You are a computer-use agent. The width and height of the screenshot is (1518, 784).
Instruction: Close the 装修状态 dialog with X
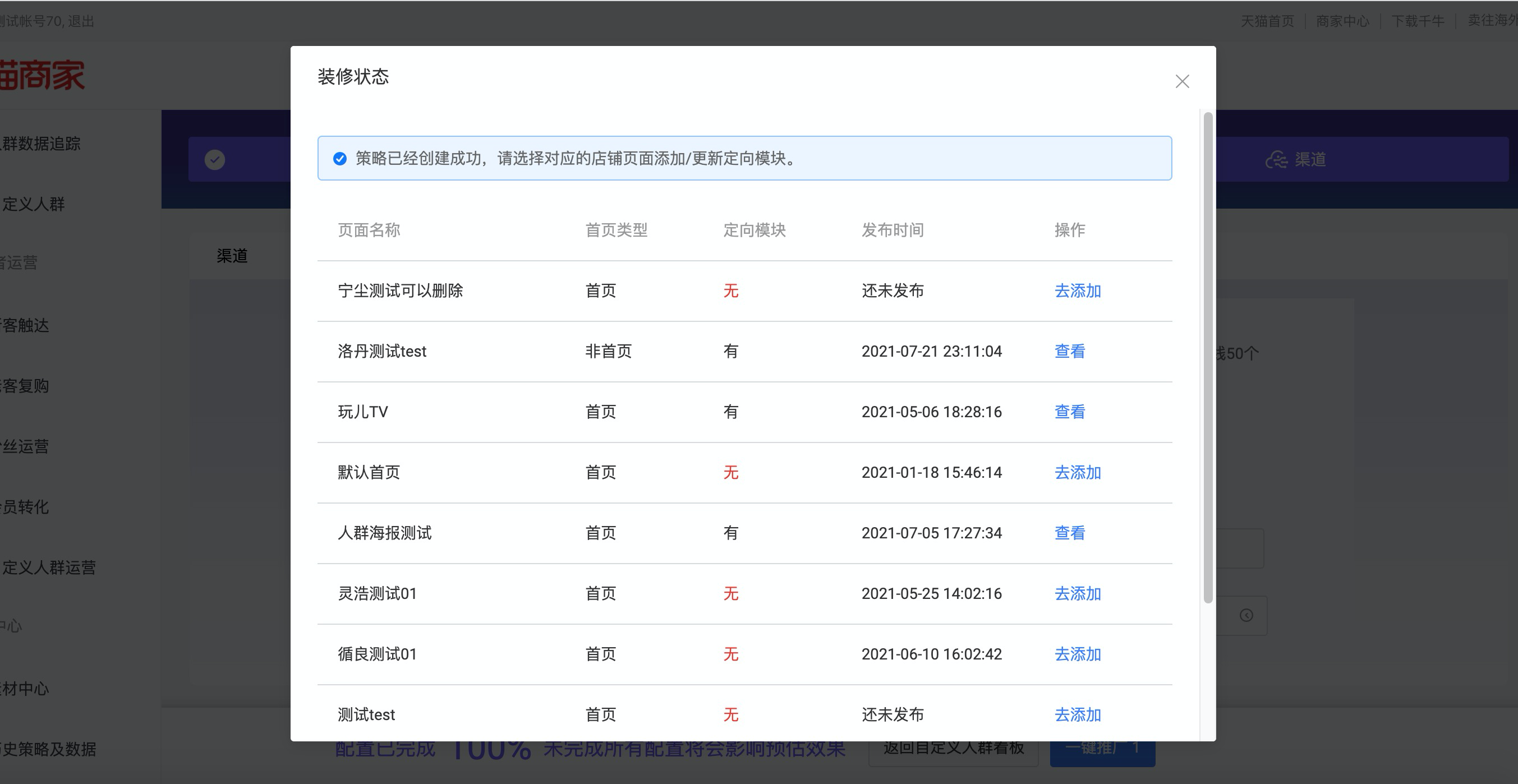click(1182, 81)
